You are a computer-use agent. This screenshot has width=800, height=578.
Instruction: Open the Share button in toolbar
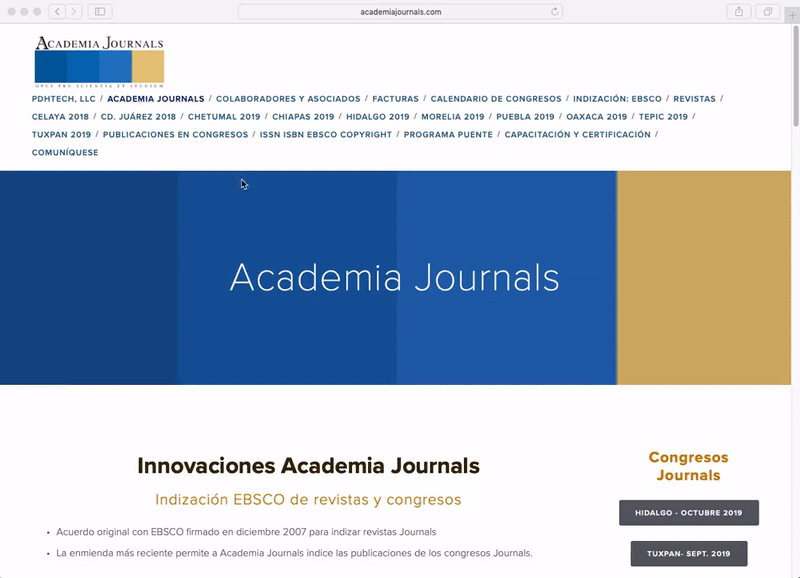[738, 12]
